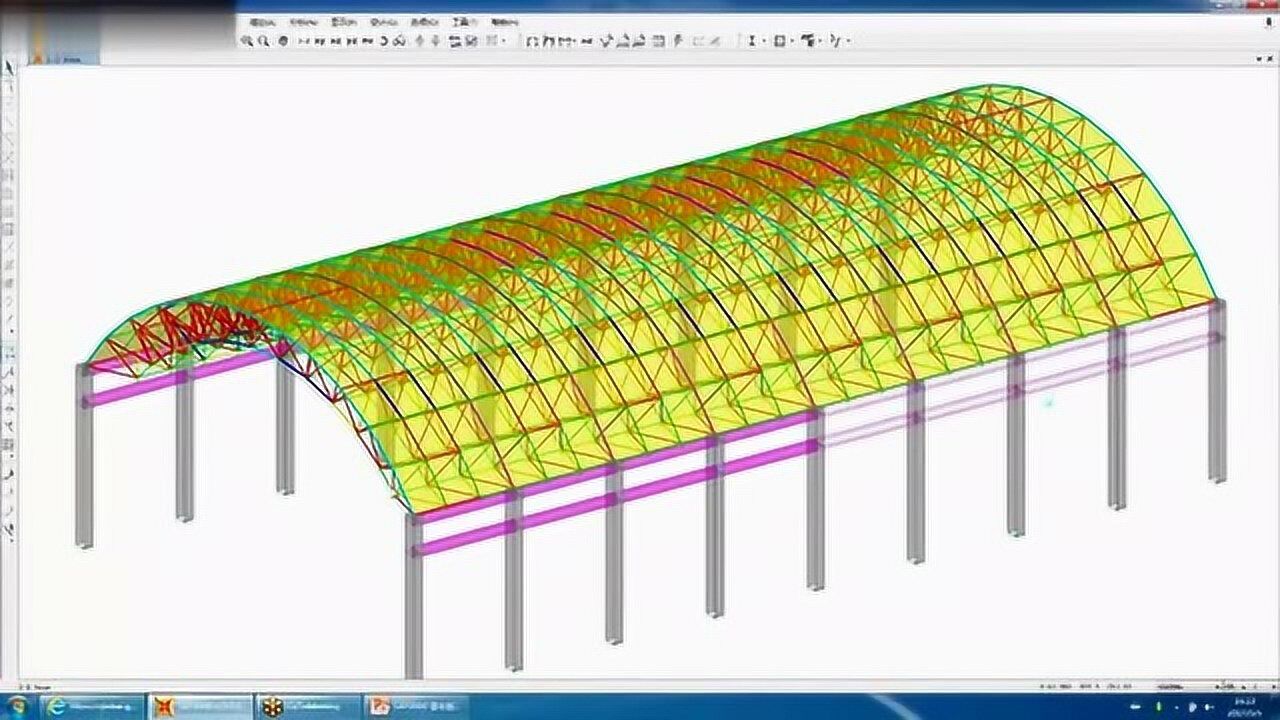This screenshot has height=720, width=1280.
Task: Open the rightmost menu in menu bar
Action: 506,22
